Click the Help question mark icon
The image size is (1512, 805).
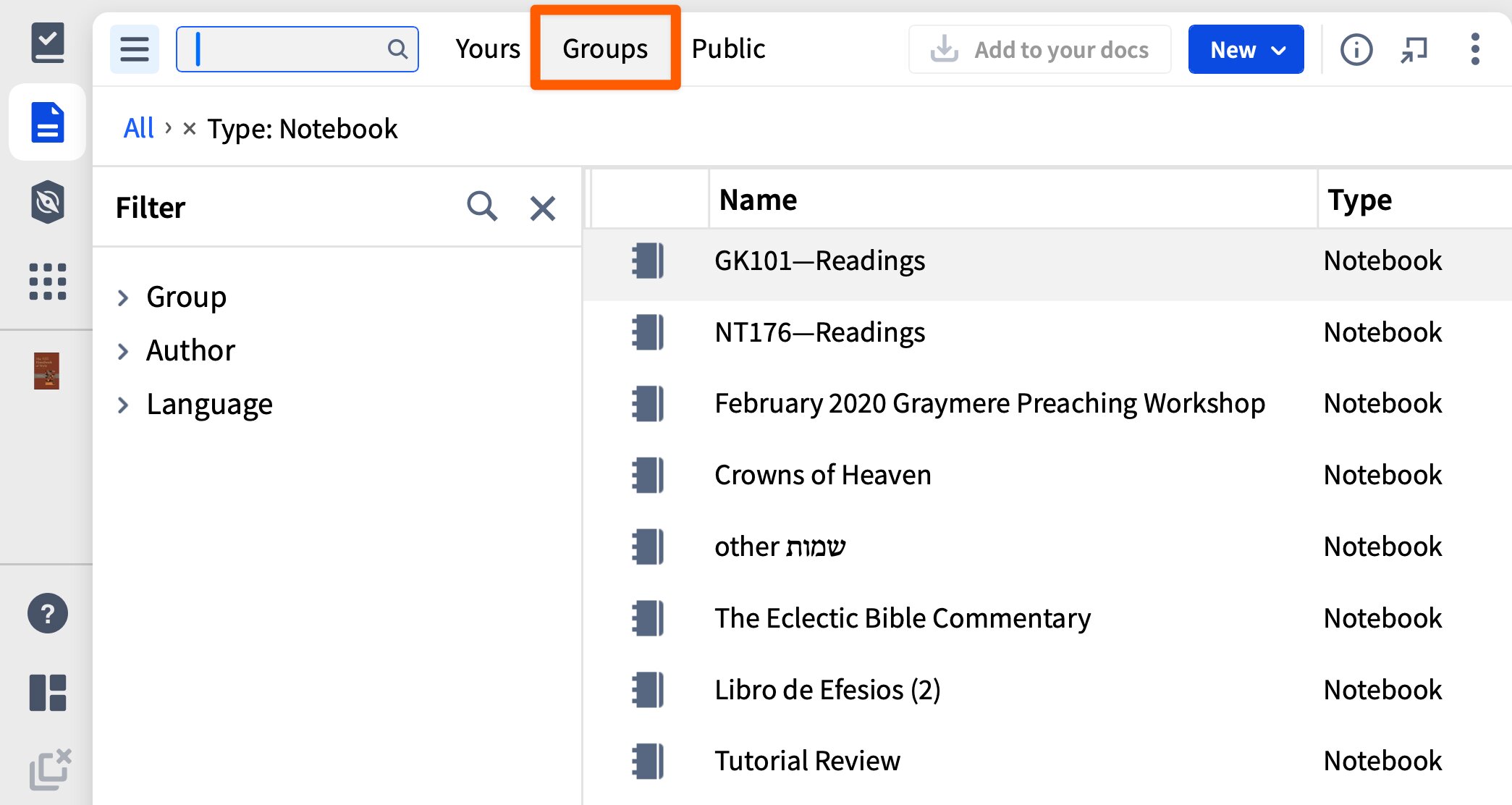click(48, 614)
